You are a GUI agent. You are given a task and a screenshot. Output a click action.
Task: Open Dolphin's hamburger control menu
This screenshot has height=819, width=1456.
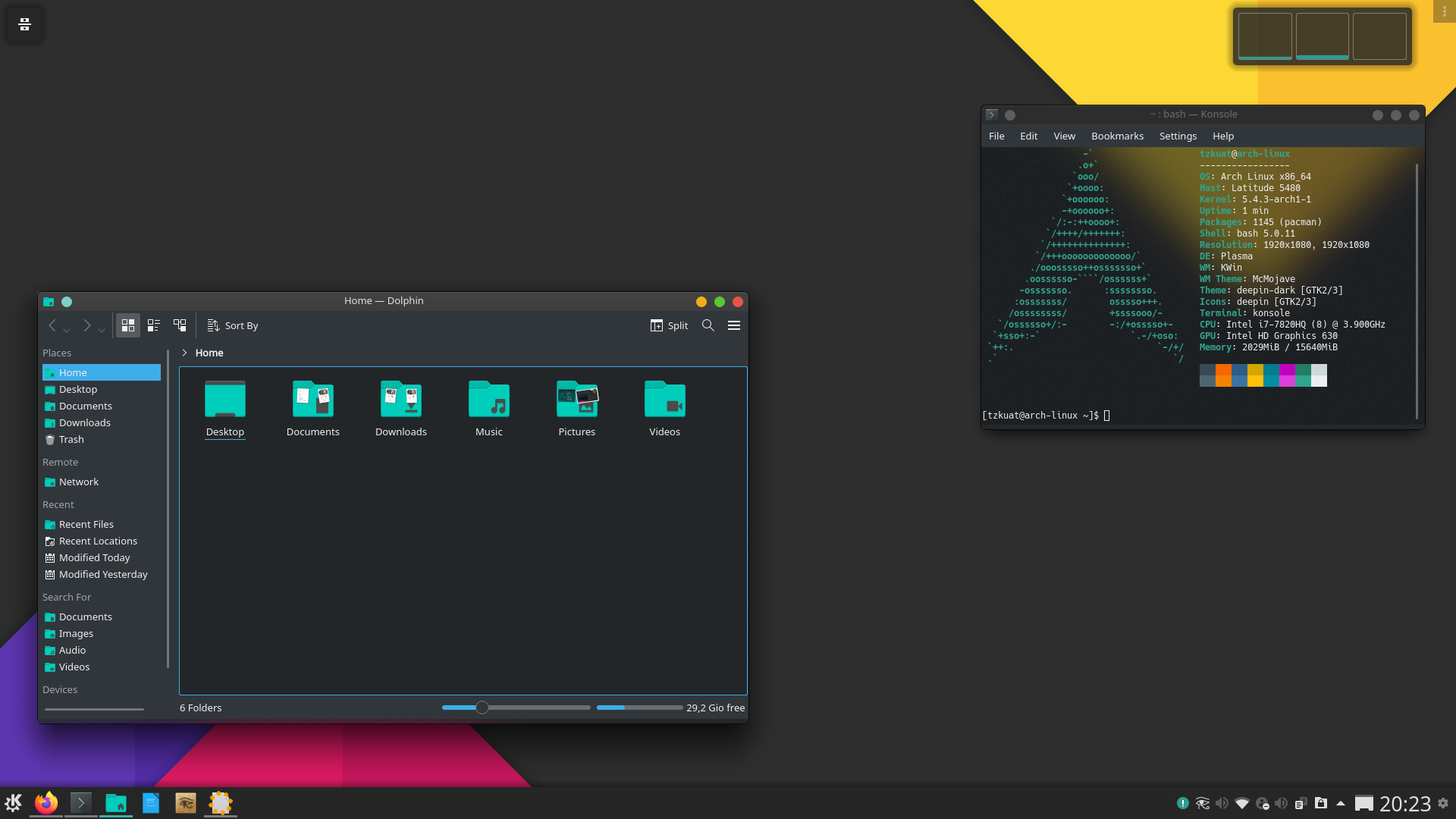[733, 325]
